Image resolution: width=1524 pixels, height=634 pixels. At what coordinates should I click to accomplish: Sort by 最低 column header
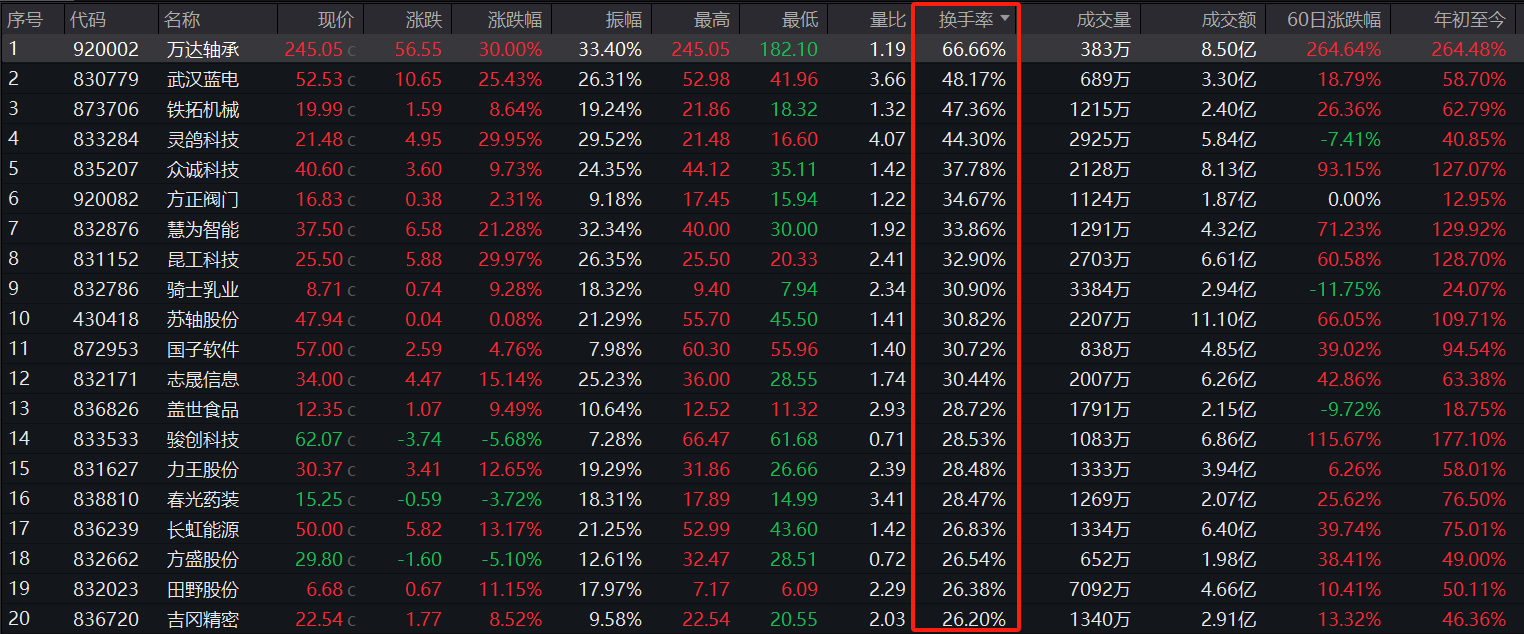[800, 19]
